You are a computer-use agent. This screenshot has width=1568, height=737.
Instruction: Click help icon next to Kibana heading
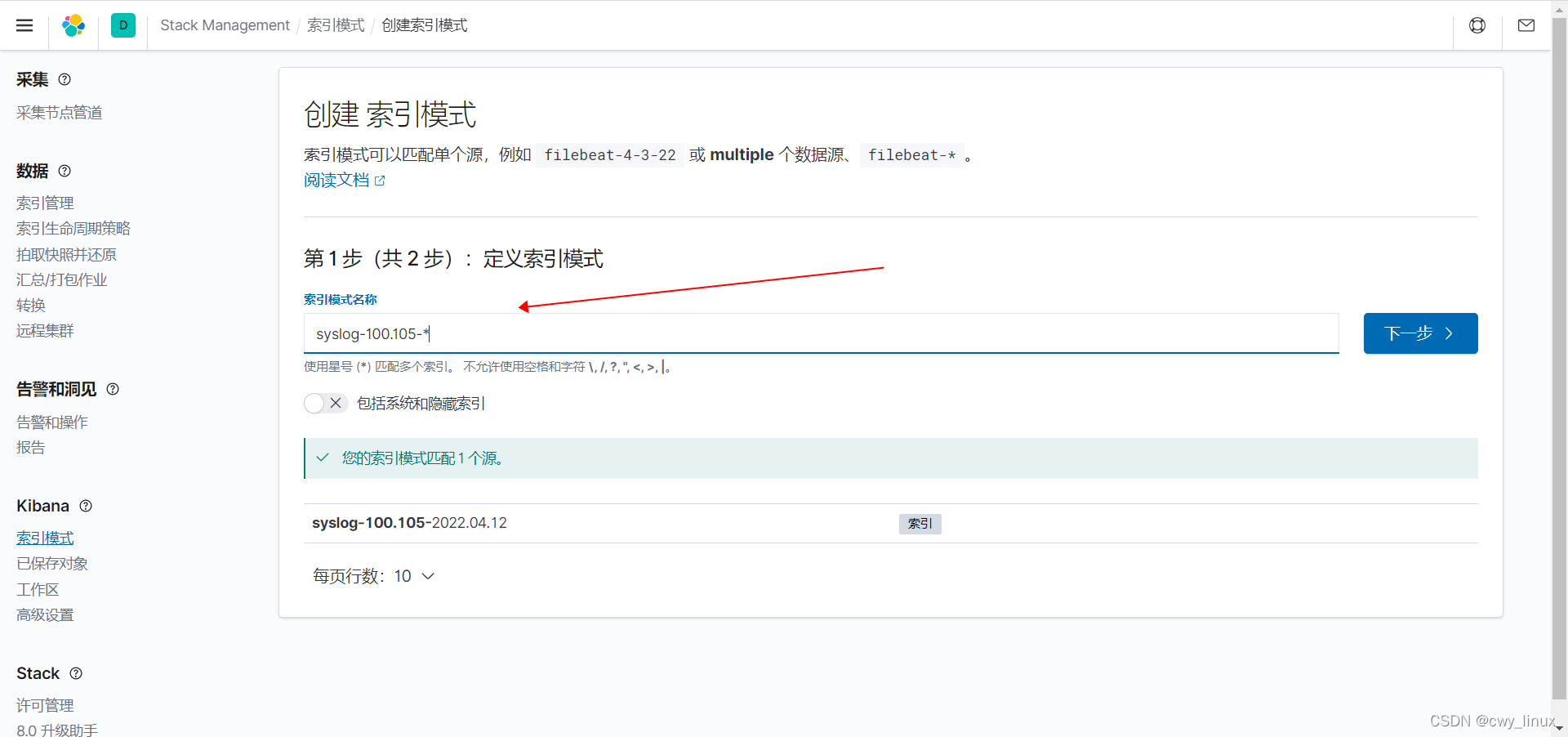click(x=86, y=506)
